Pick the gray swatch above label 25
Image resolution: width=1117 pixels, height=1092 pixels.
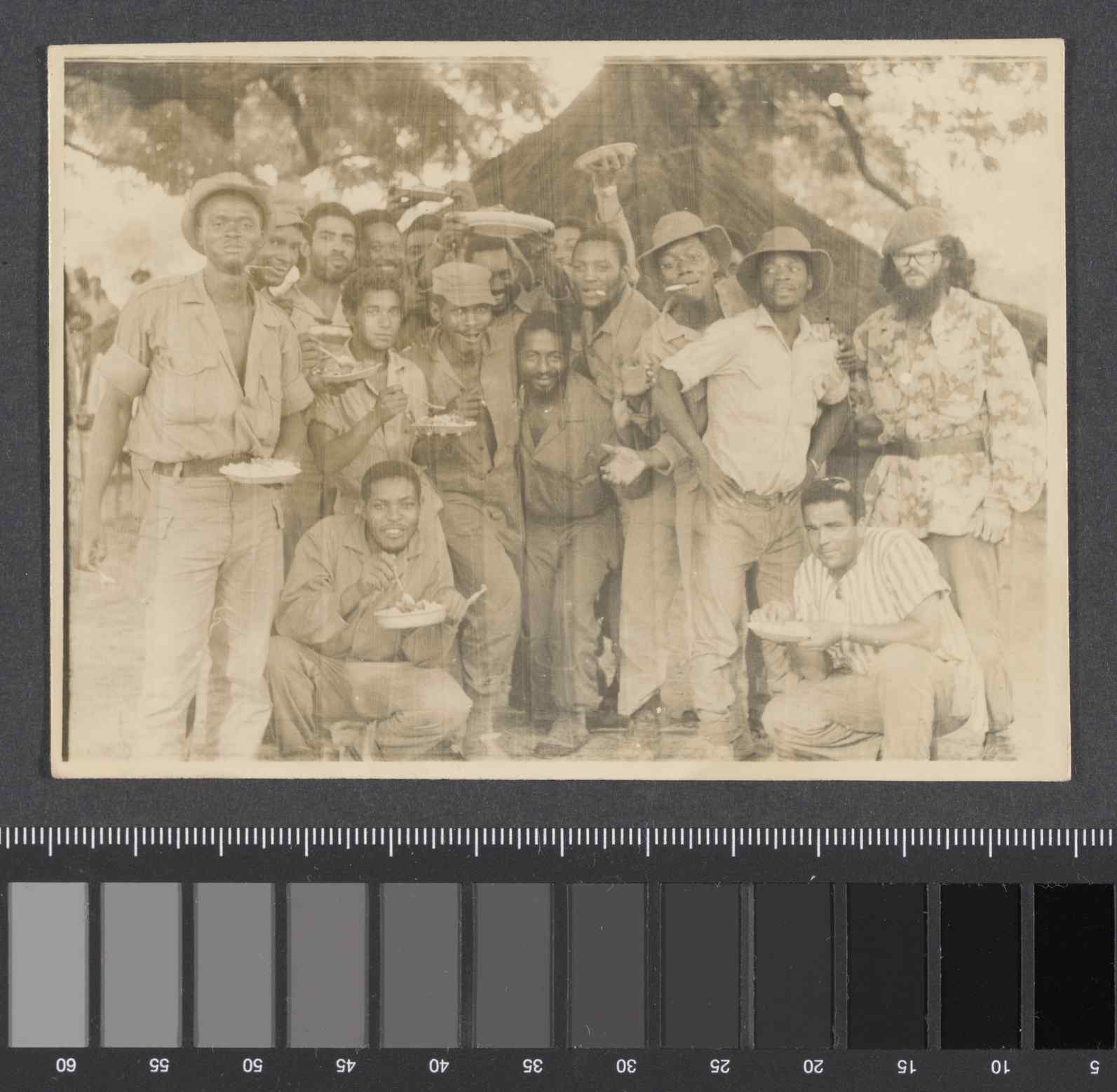700,964
